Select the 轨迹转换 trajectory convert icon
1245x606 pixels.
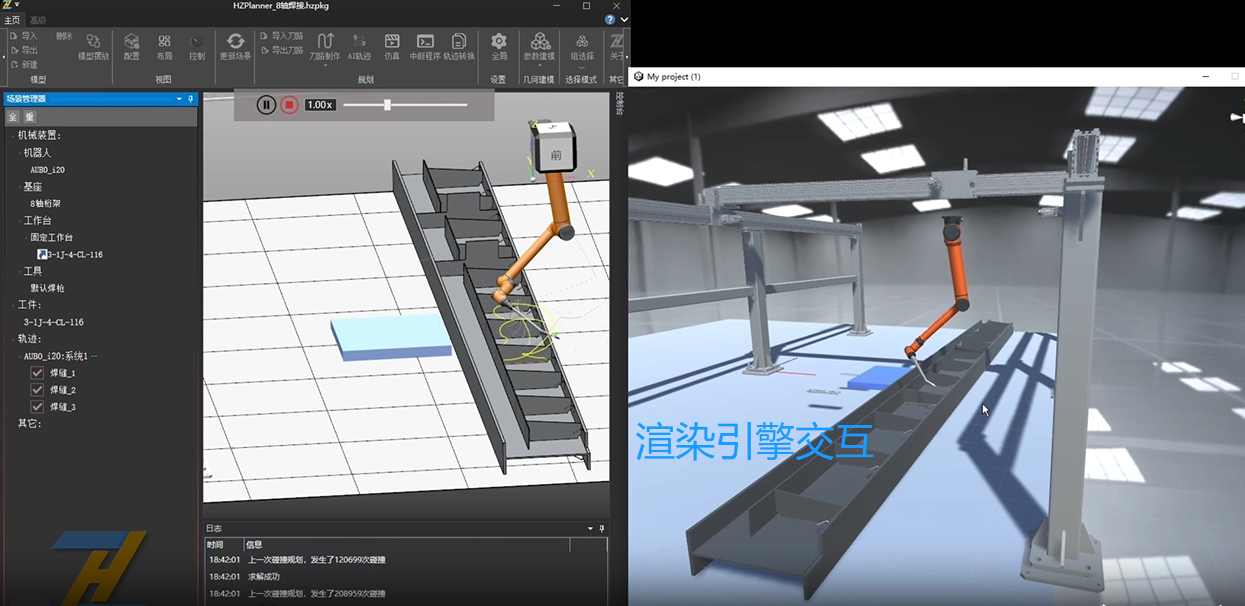pos(459,46)
